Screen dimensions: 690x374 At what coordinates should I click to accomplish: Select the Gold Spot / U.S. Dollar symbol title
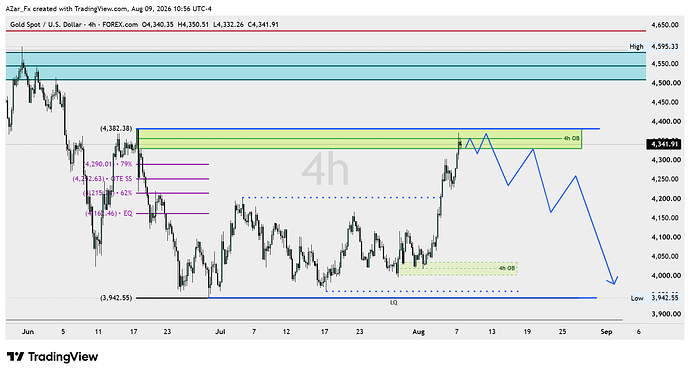click(x=46, y=25)
